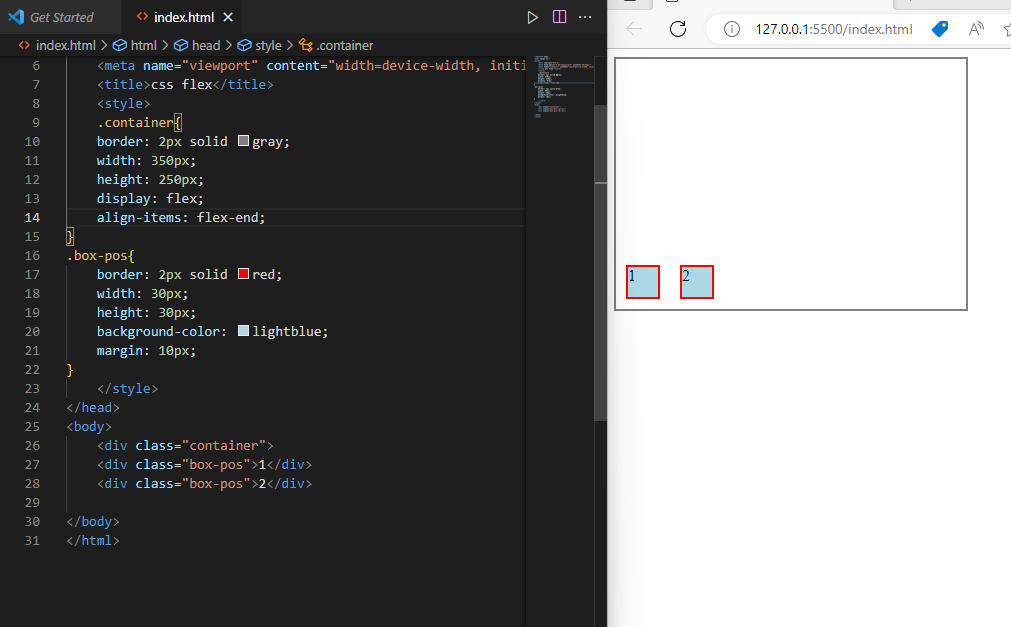The image size is (1011, 627).
Task: Click the red color swatch on line 17
Action: coord(243,274)
